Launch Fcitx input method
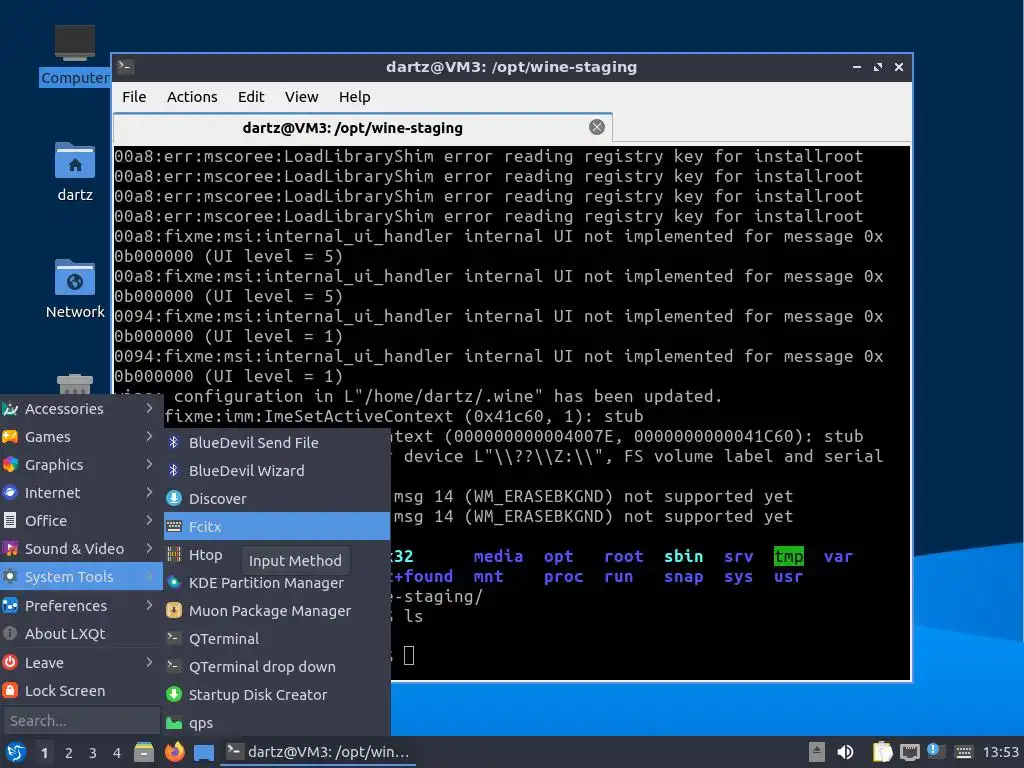 (x=277, y=527)
